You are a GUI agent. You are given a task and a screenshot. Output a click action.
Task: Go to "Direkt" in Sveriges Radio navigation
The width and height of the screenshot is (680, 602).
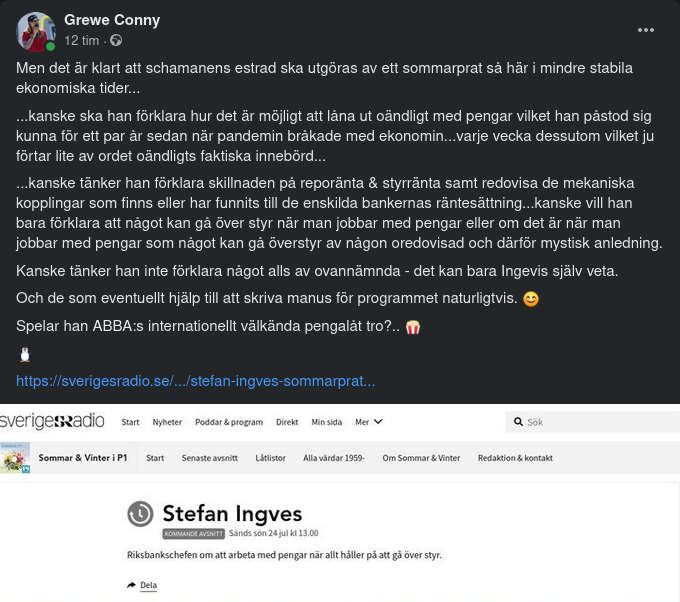click(x=287, y=422)
